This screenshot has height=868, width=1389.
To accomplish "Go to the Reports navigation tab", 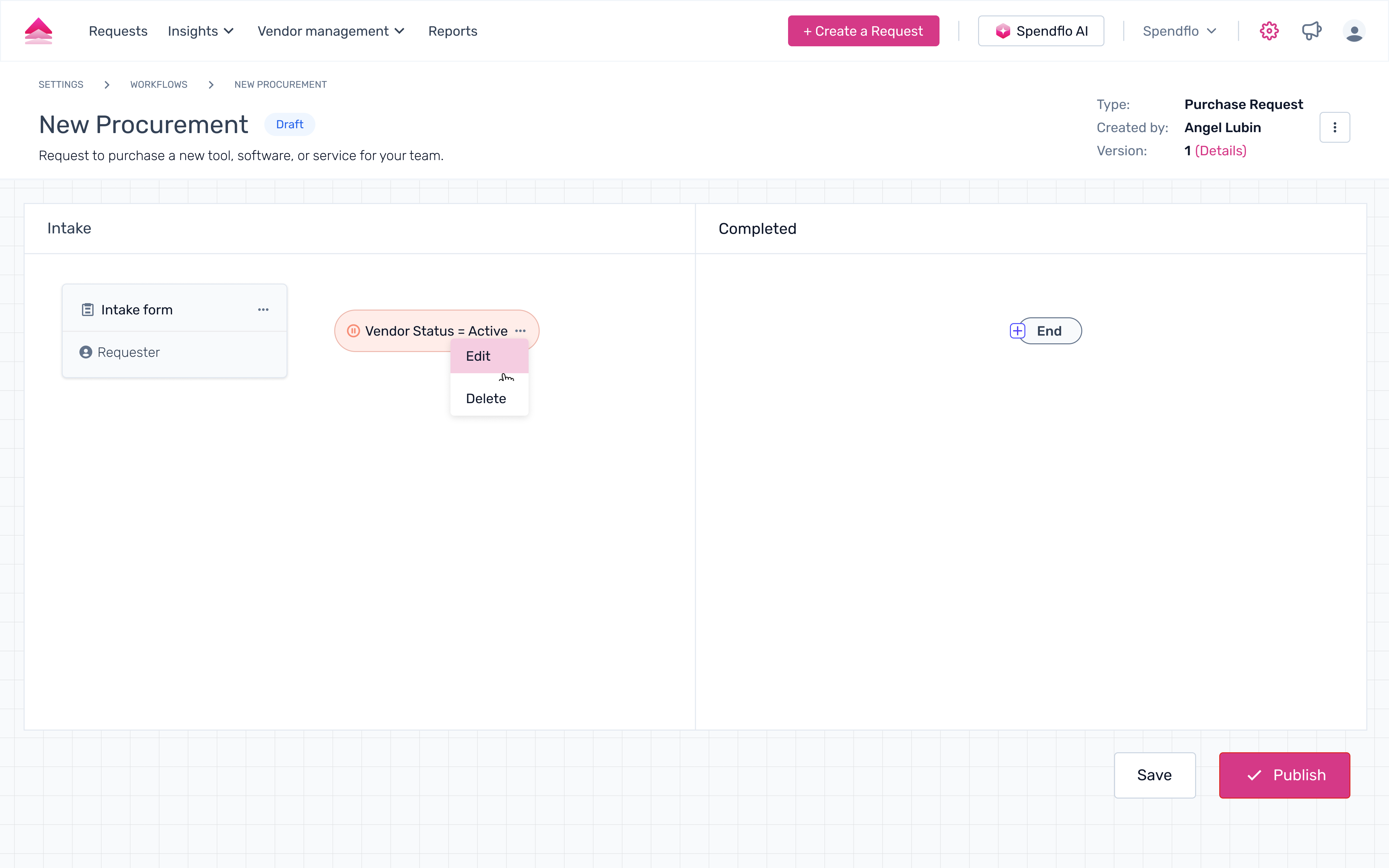I will pyautogui.click(x=452, y=31).
